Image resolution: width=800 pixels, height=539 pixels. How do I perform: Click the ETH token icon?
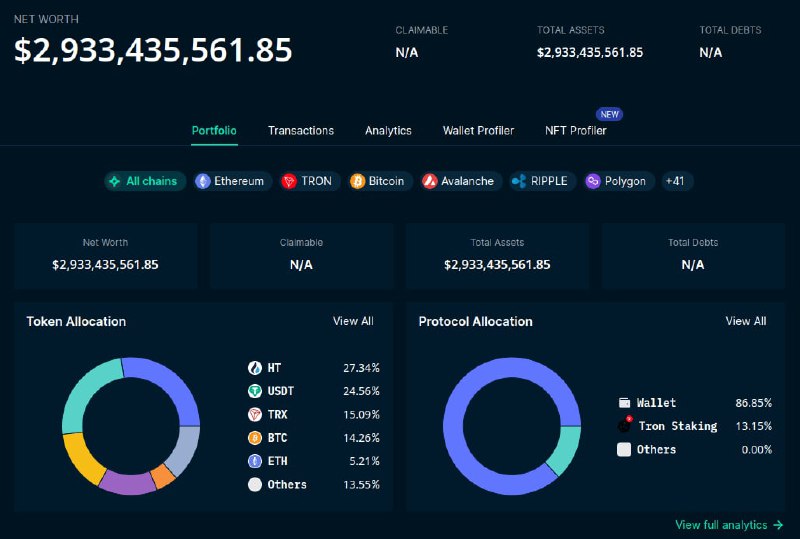click(x=255, y=461)
